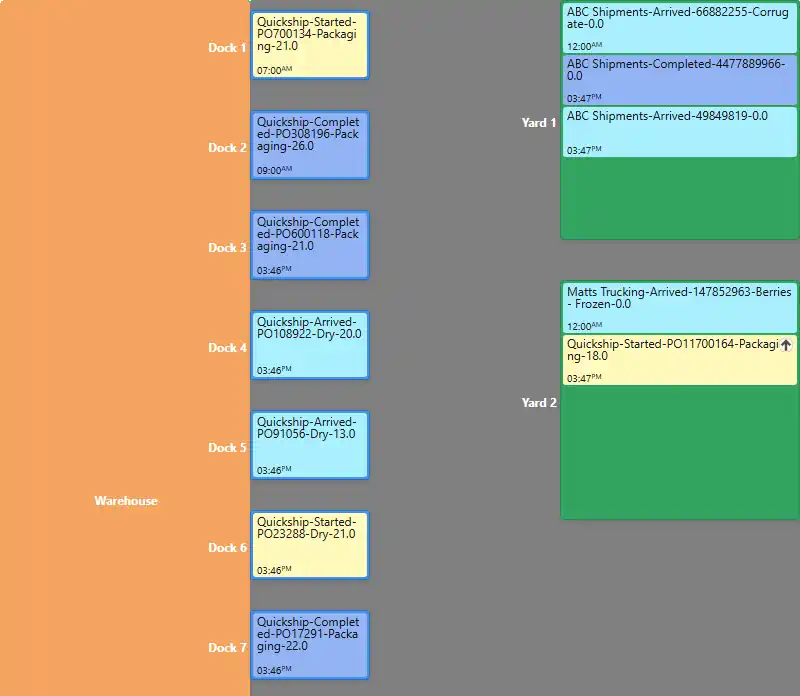This screenshot has height=696, width=800.
Task: Click the empty green area in Yard 1
Action: tap(678, 198)
